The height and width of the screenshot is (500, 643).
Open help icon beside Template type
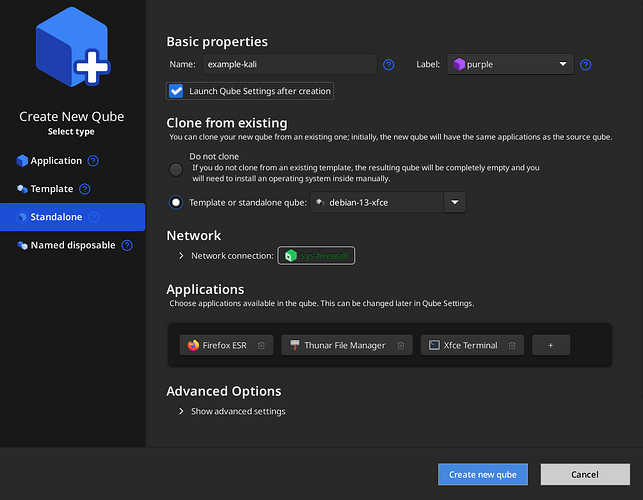pos(85,189)
